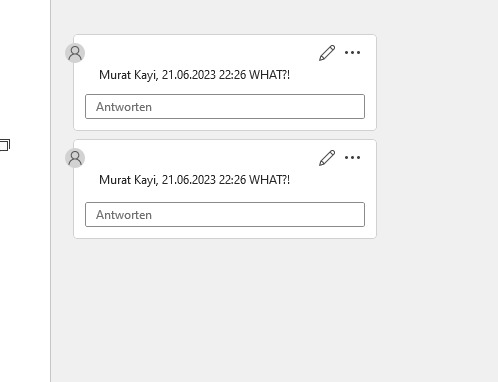Select the first comment's text line
This screenshot has height=382, width=498.
pos(194,75)
